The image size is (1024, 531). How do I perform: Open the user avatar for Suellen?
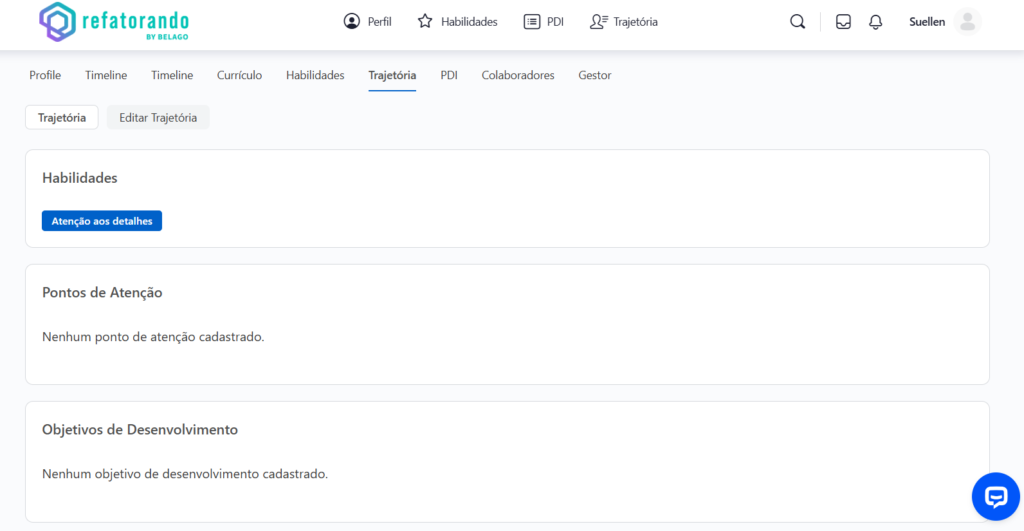coord(966,22)
